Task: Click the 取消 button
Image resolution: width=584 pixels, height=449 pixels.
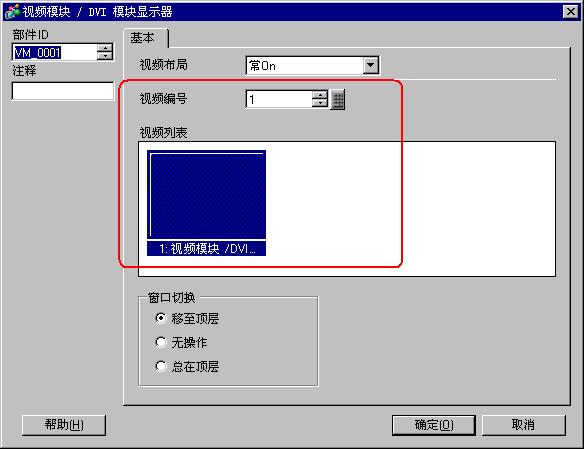Action: (x=523, y=425)
